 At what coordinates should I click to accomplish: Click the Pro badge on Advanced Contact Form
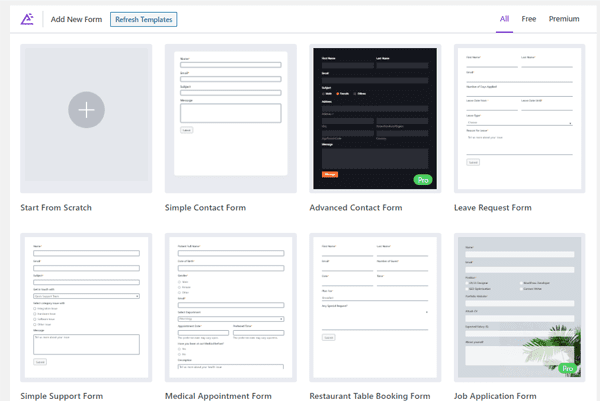point(423,180)
